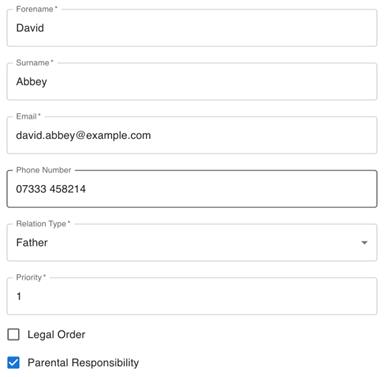384x377 pixels.
Task: Click the dropdown arrow next to Father
Action: click(364, 243)
